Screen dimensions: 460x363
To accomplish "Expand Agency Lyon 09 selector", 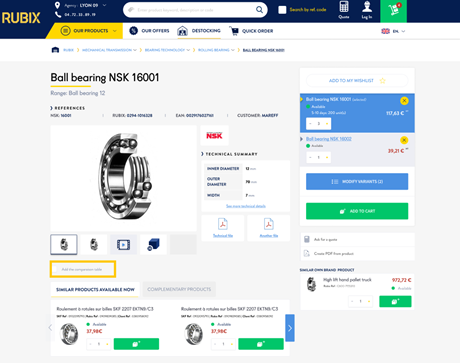I will pos(104,5).
